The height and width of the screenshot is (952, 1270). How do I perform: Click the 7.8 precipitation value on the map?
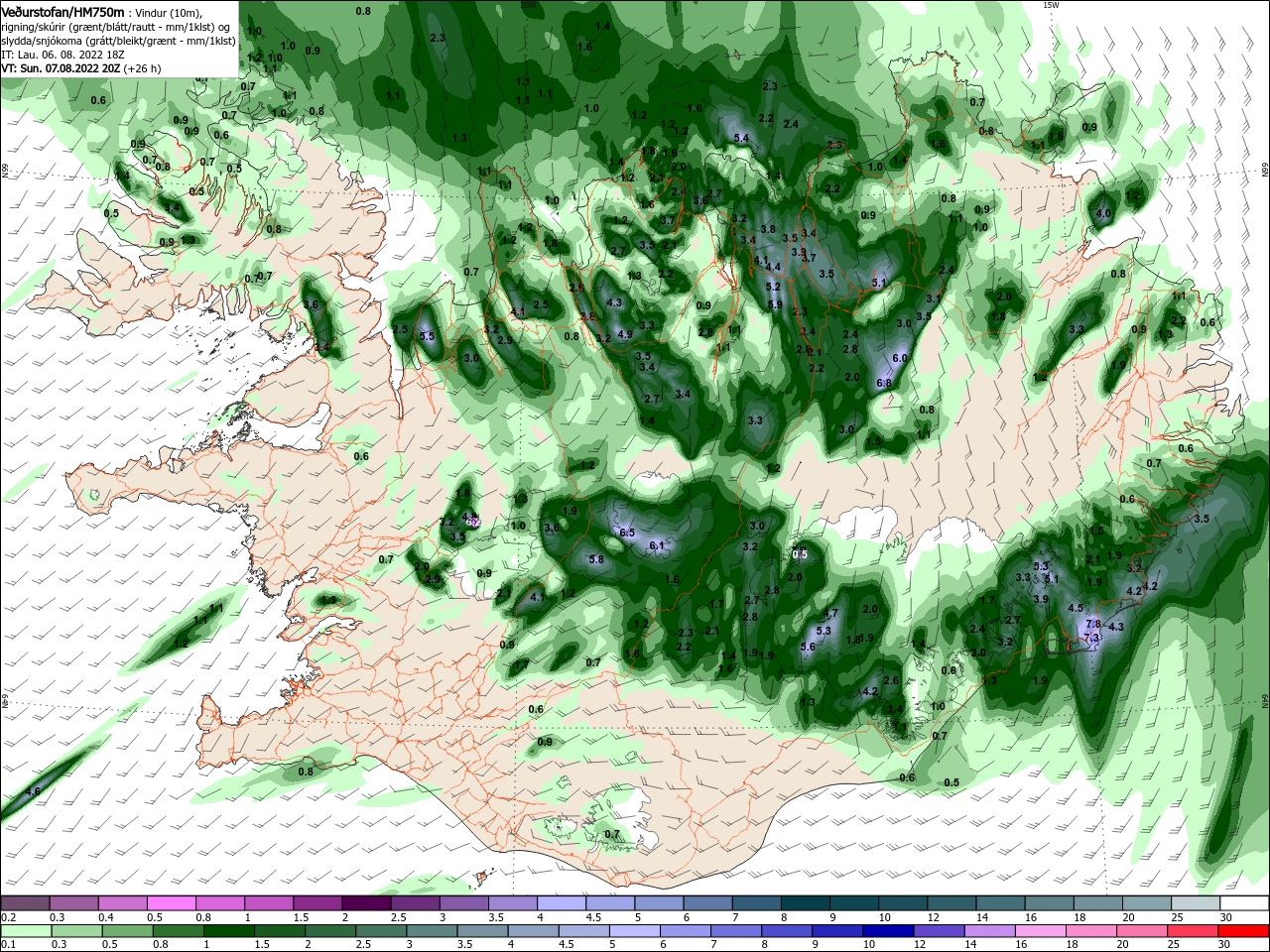[1093, 624]
